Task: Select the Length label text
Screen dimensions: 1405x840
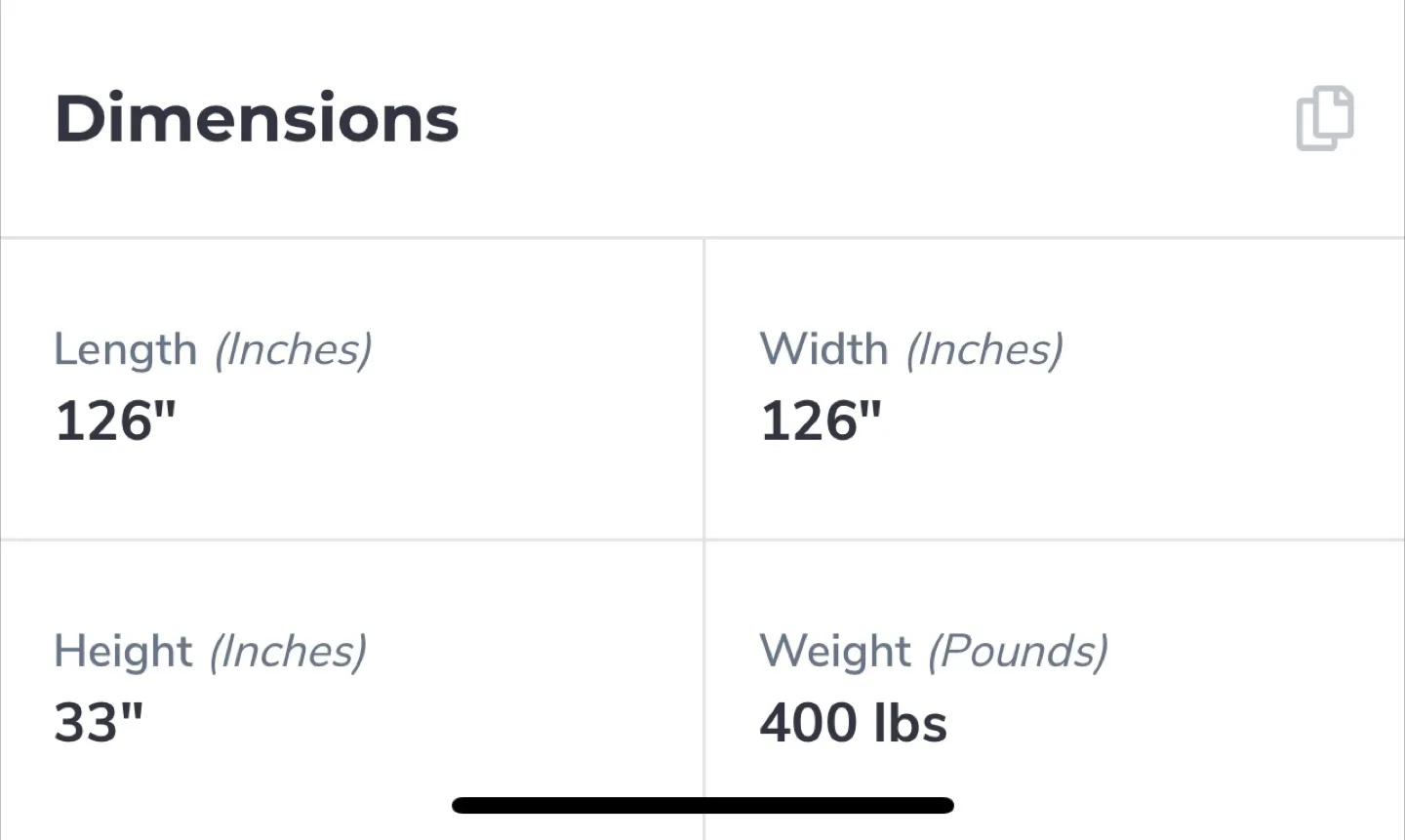Action: 125,349
